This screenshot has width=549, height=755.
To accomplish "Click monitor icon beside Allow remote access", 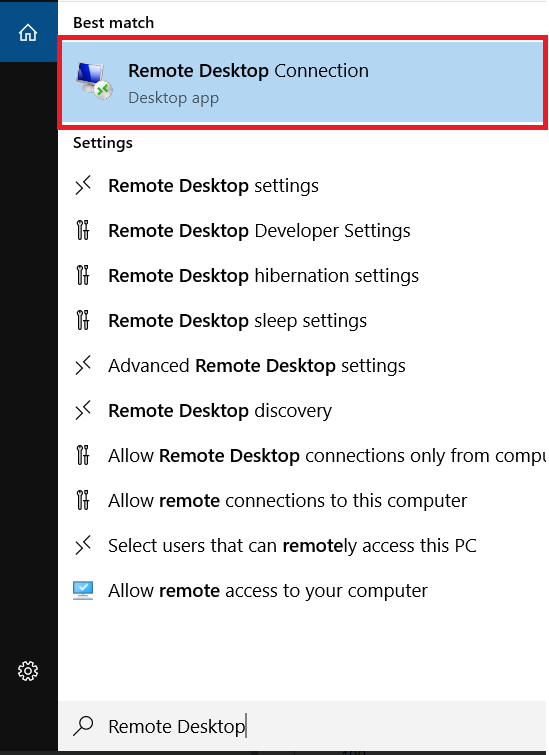I will 83,590.
